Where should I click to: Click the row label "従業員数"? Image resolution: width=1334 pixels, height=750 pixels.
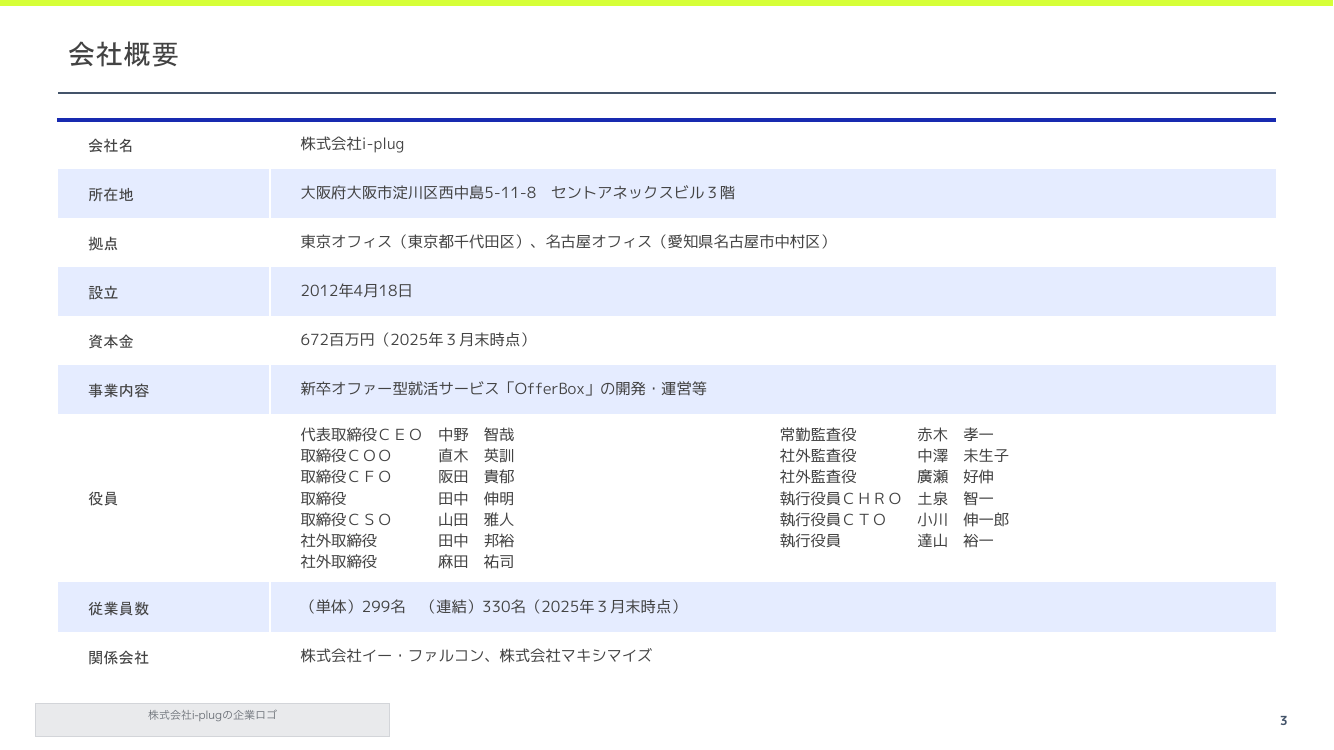point(118,609)
